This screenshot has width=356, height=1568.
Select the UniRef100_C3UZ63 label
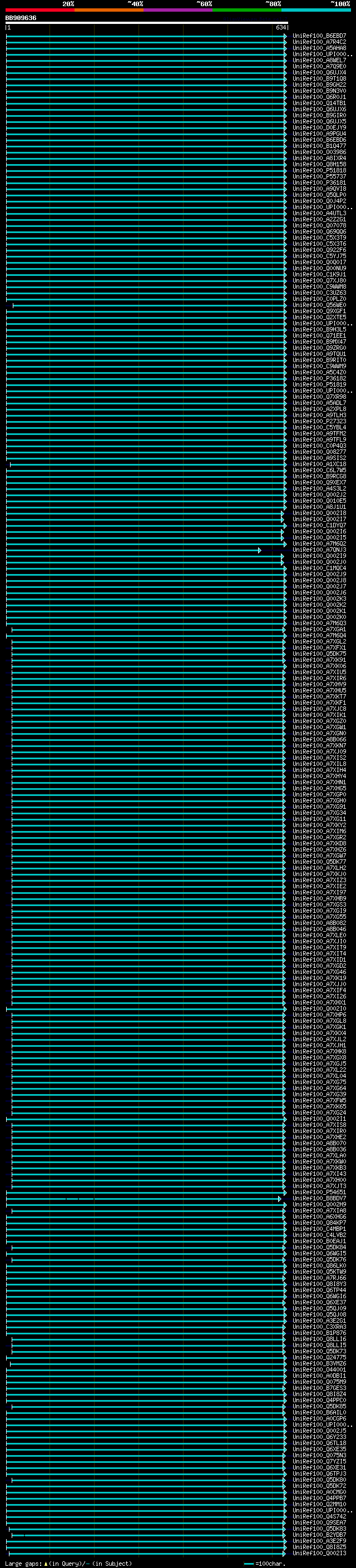tap(319, 293)
